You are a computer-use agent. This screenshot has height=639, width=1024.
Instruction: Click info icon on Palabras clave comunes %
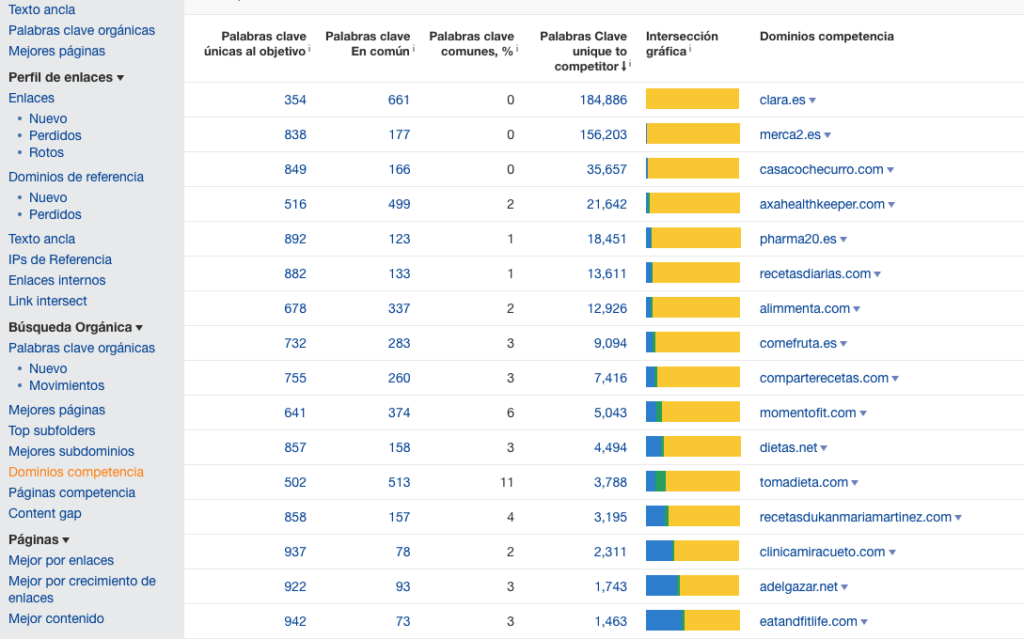point(517,48)
